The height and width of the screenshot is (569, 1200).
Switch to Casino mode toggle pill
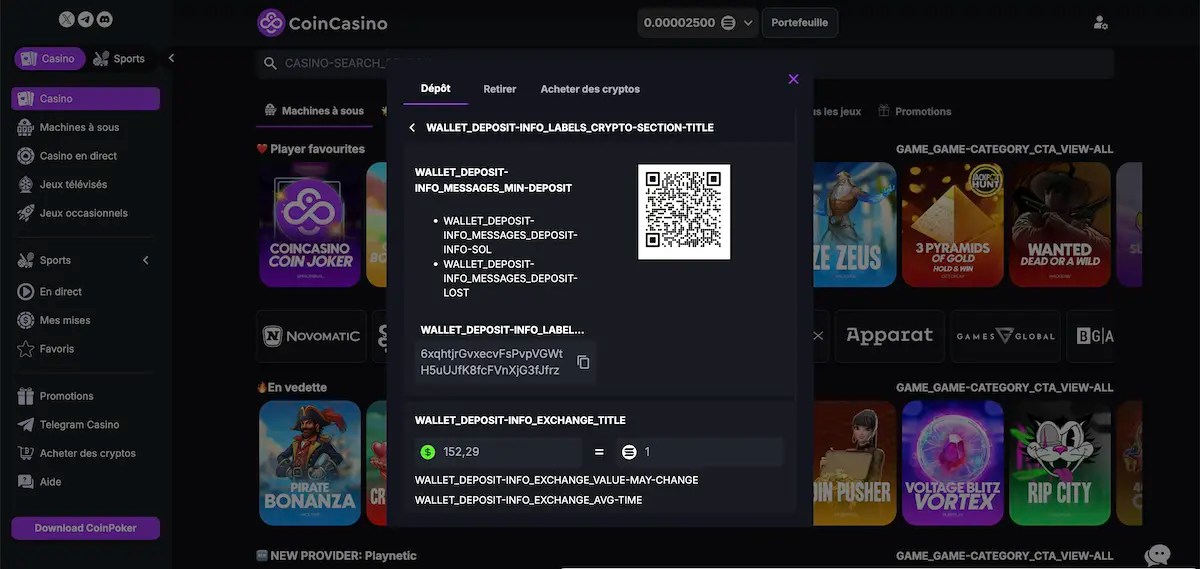point(49,59)
